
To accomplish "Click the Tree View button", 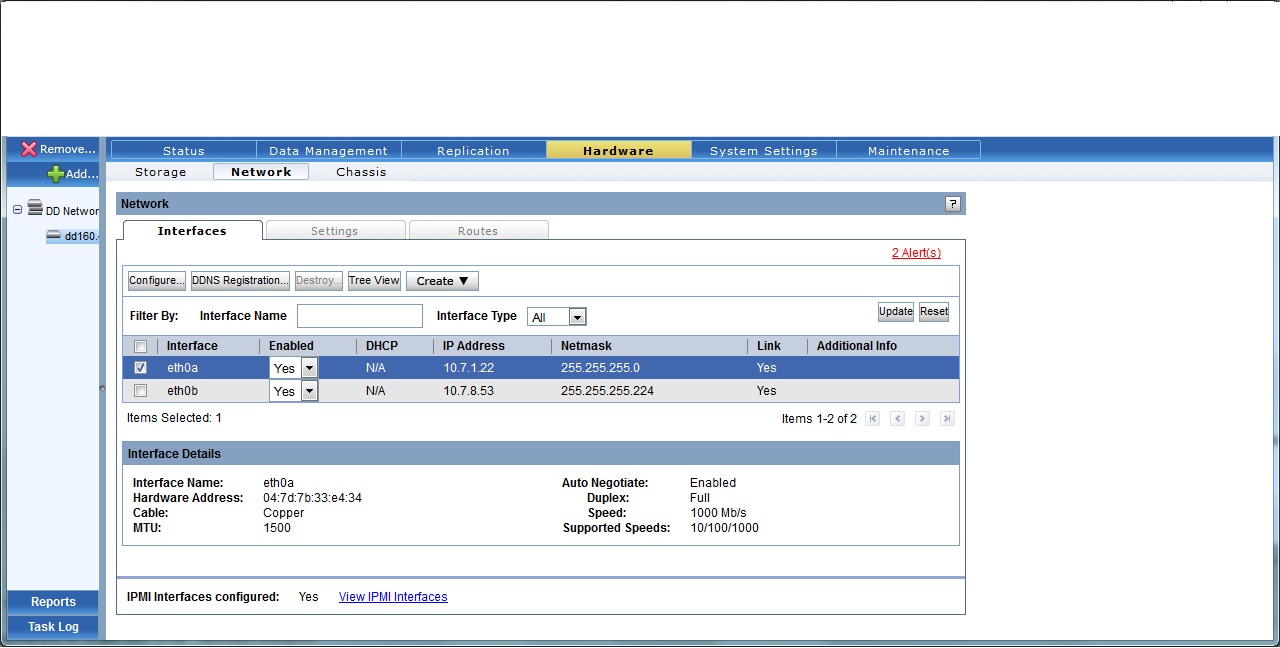I will 374,281.
